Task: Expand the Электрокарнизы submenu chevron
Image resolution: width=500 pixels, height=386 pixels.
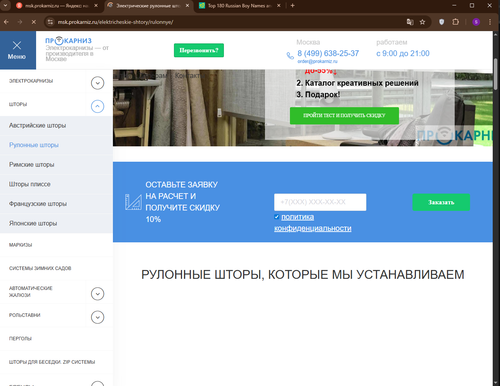Action: click(97, 83)
